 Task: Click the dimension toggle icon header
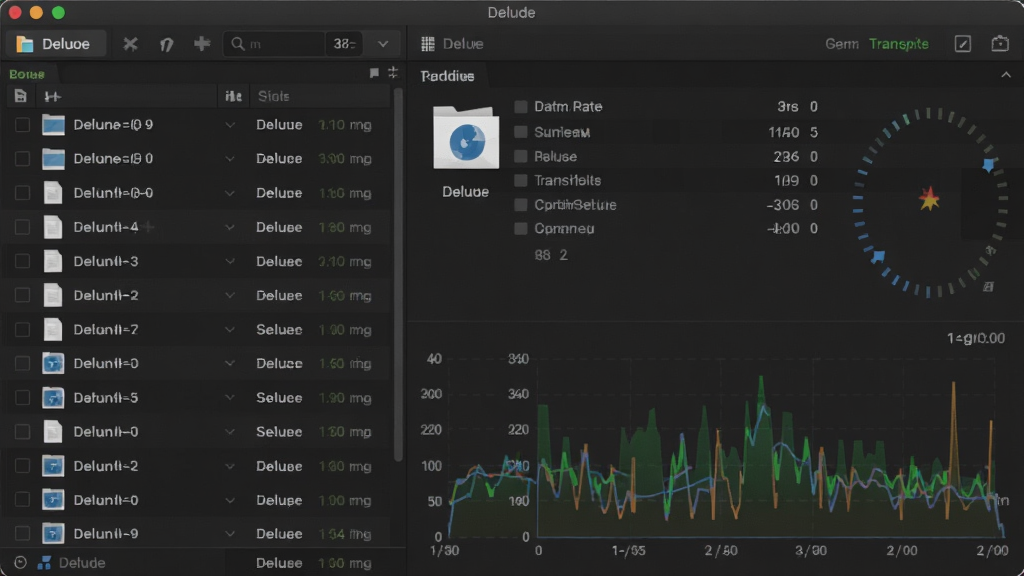pyautogui.click(x=52, y=97)
